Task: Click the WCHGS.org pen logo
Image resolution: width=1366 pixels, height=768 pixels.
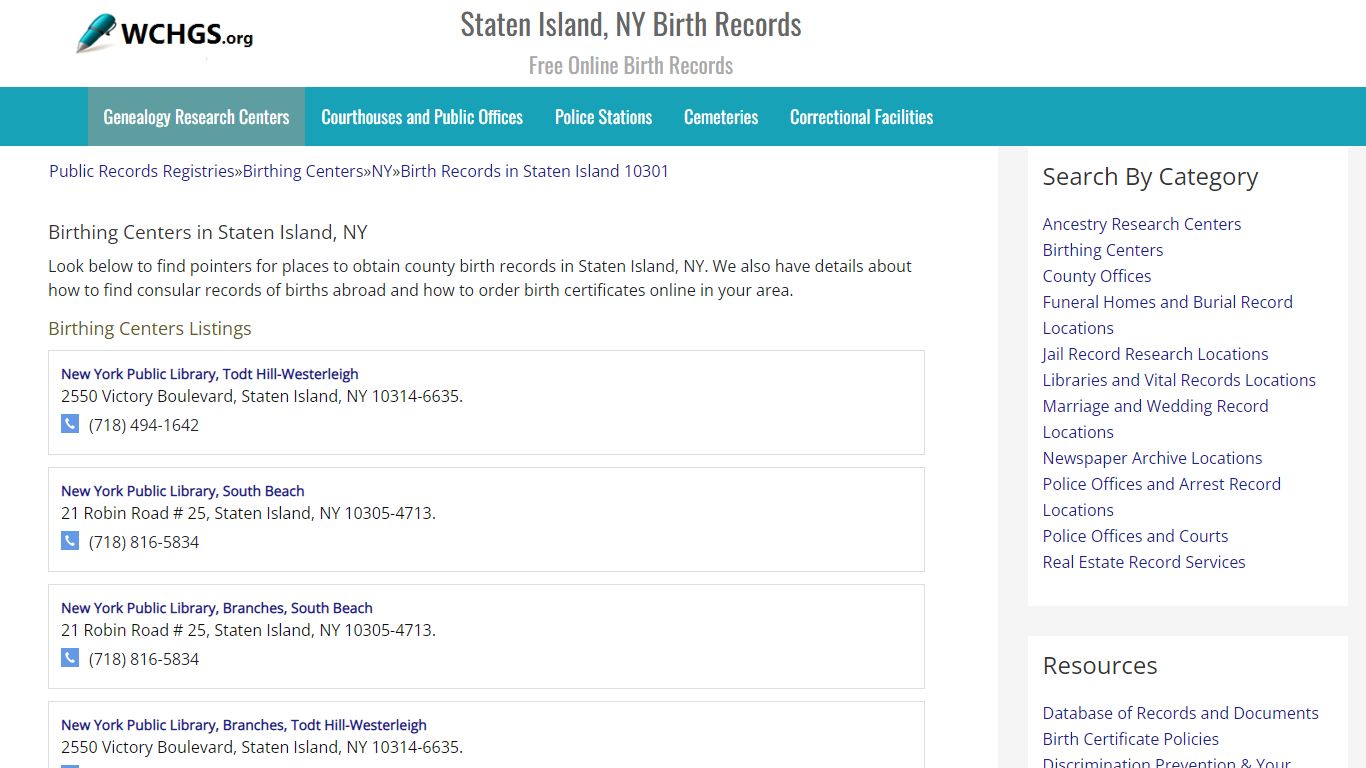Action: click(x=165, y=34)
